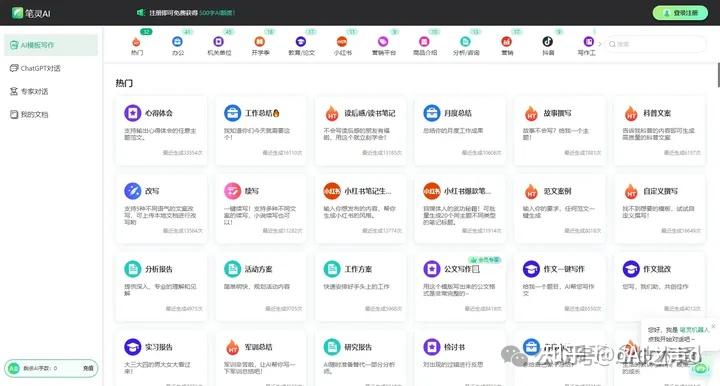
Task: Switch to the 教育/论文 category tab
Action: (x=301, y=45)
